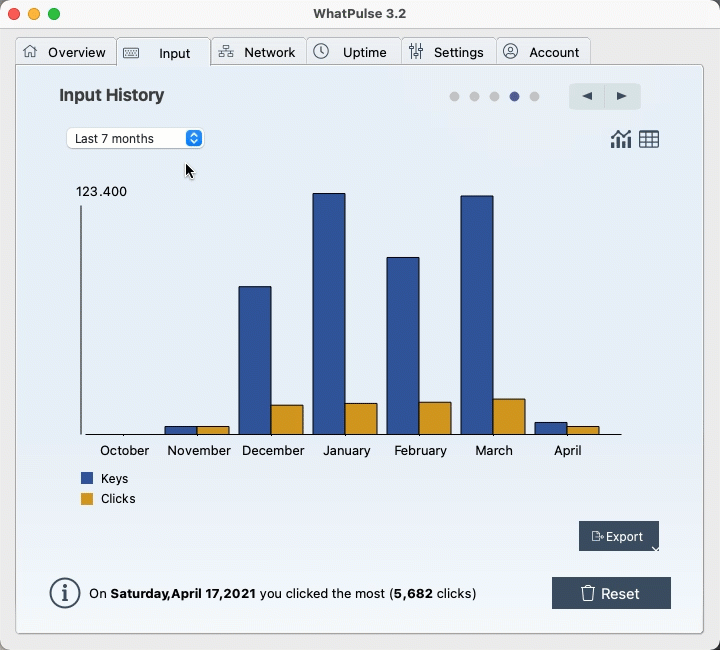Select the first page indicator dot
This screenshot has height=650, width=720.
click(454, 97)
